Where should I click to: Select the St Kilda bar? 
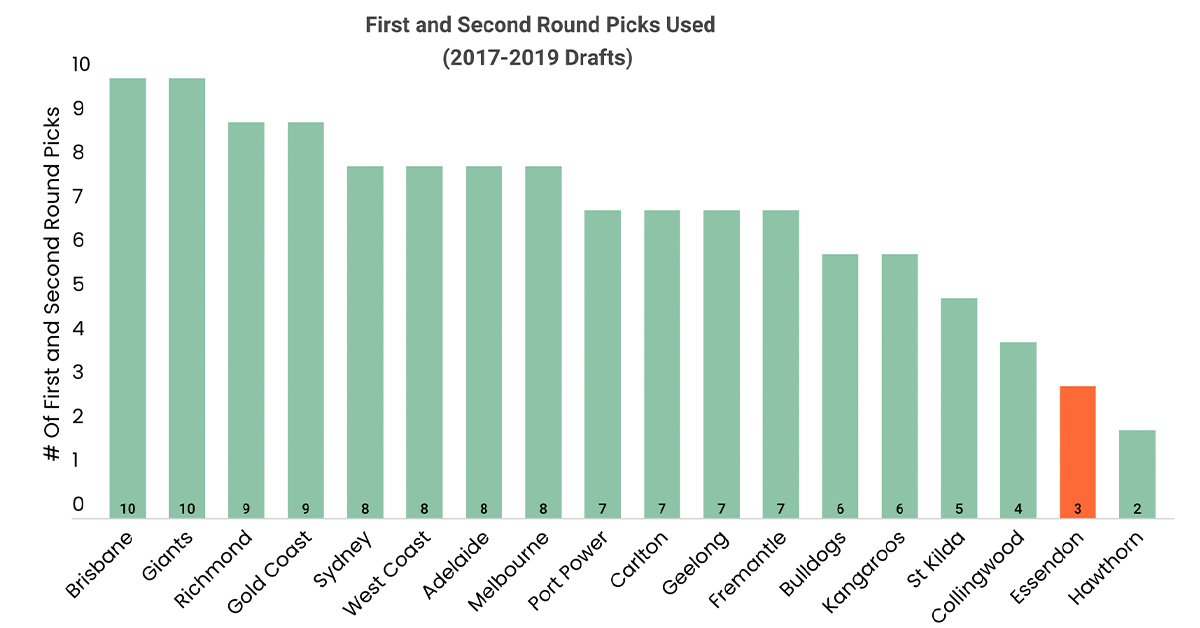[x=958, y=407]
